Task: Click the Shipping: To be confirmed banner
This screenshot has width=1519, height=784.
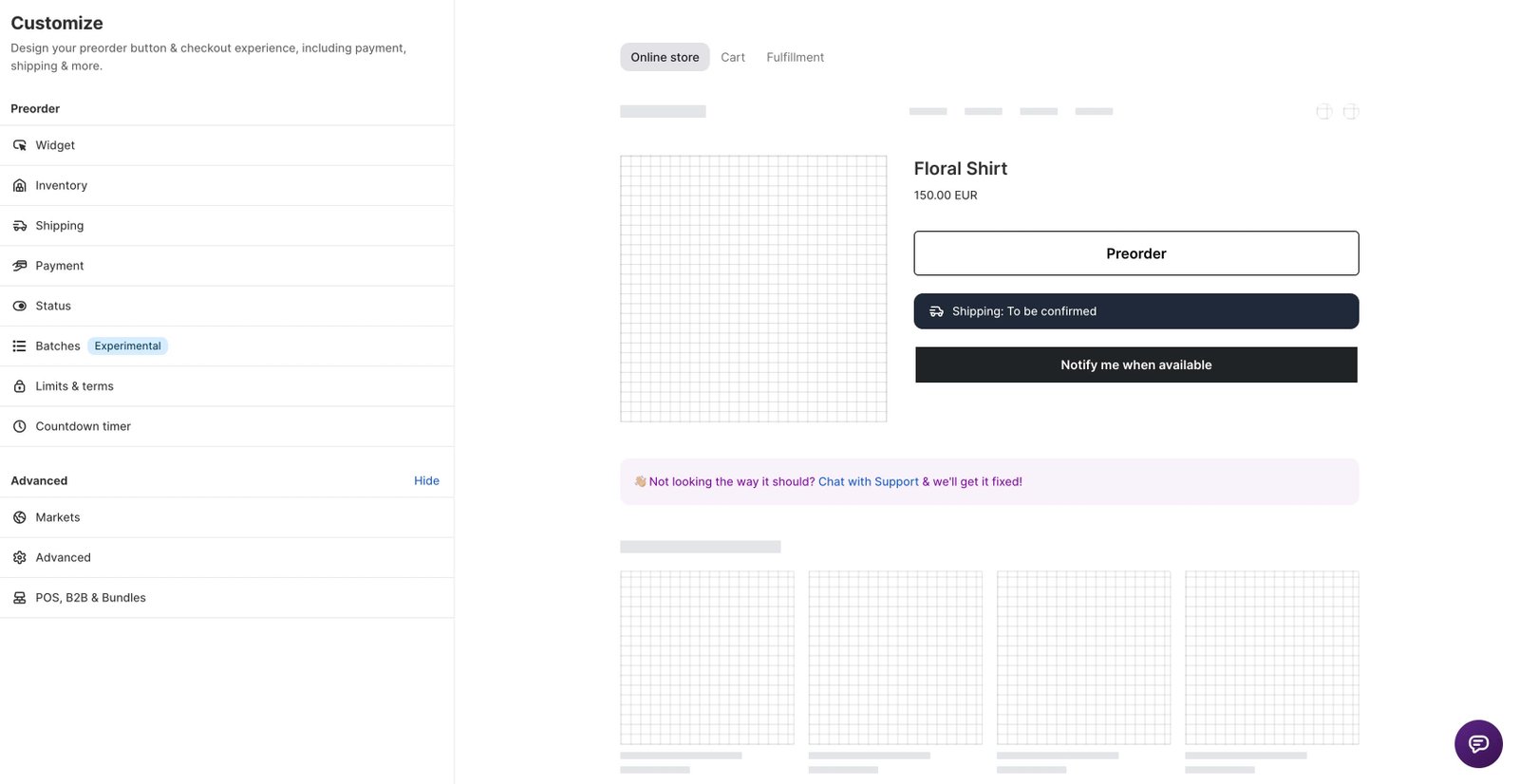Action: (1136, 311)
